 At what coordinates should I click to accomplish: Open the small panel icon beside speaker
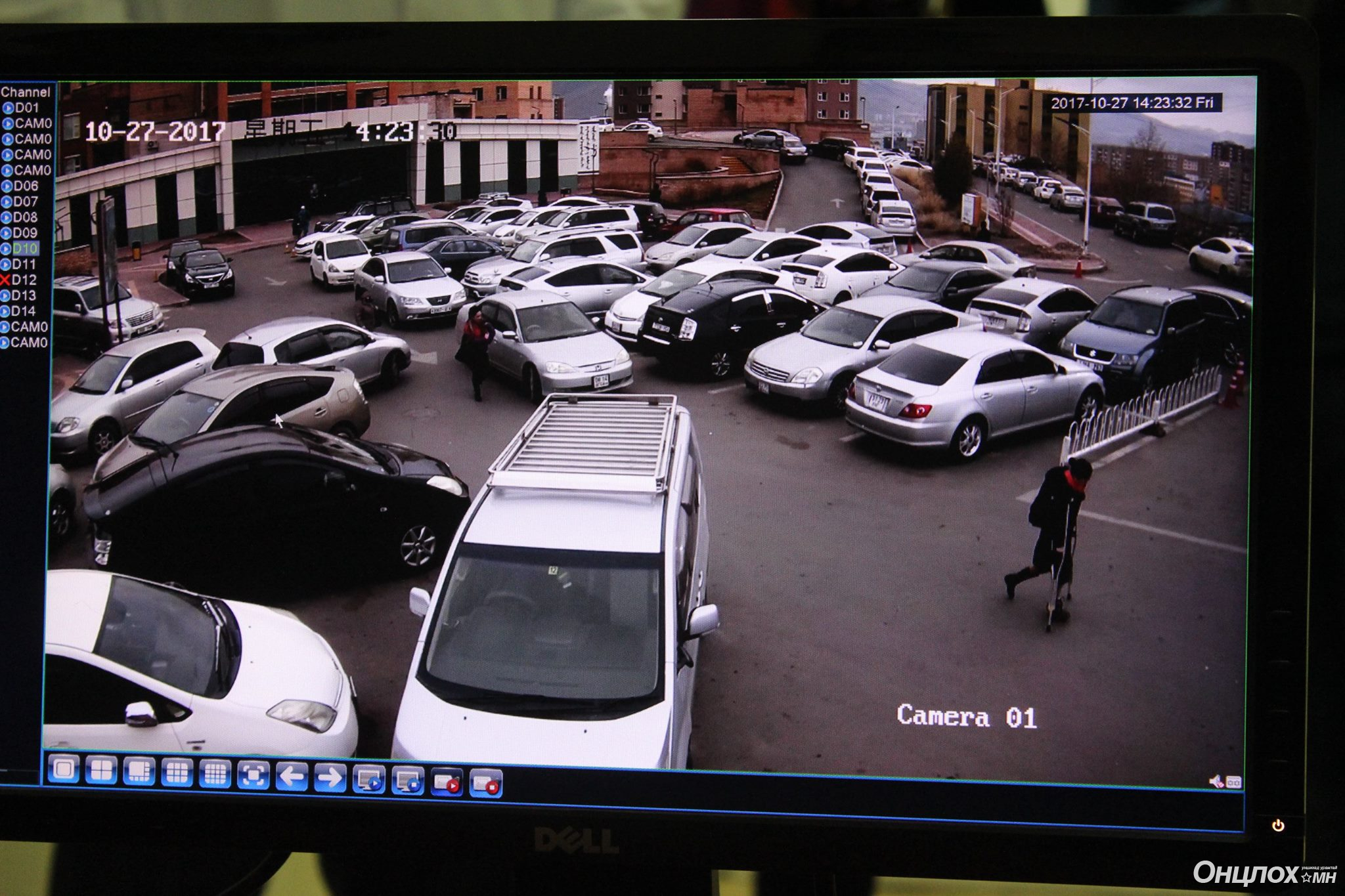point(1233,782)
